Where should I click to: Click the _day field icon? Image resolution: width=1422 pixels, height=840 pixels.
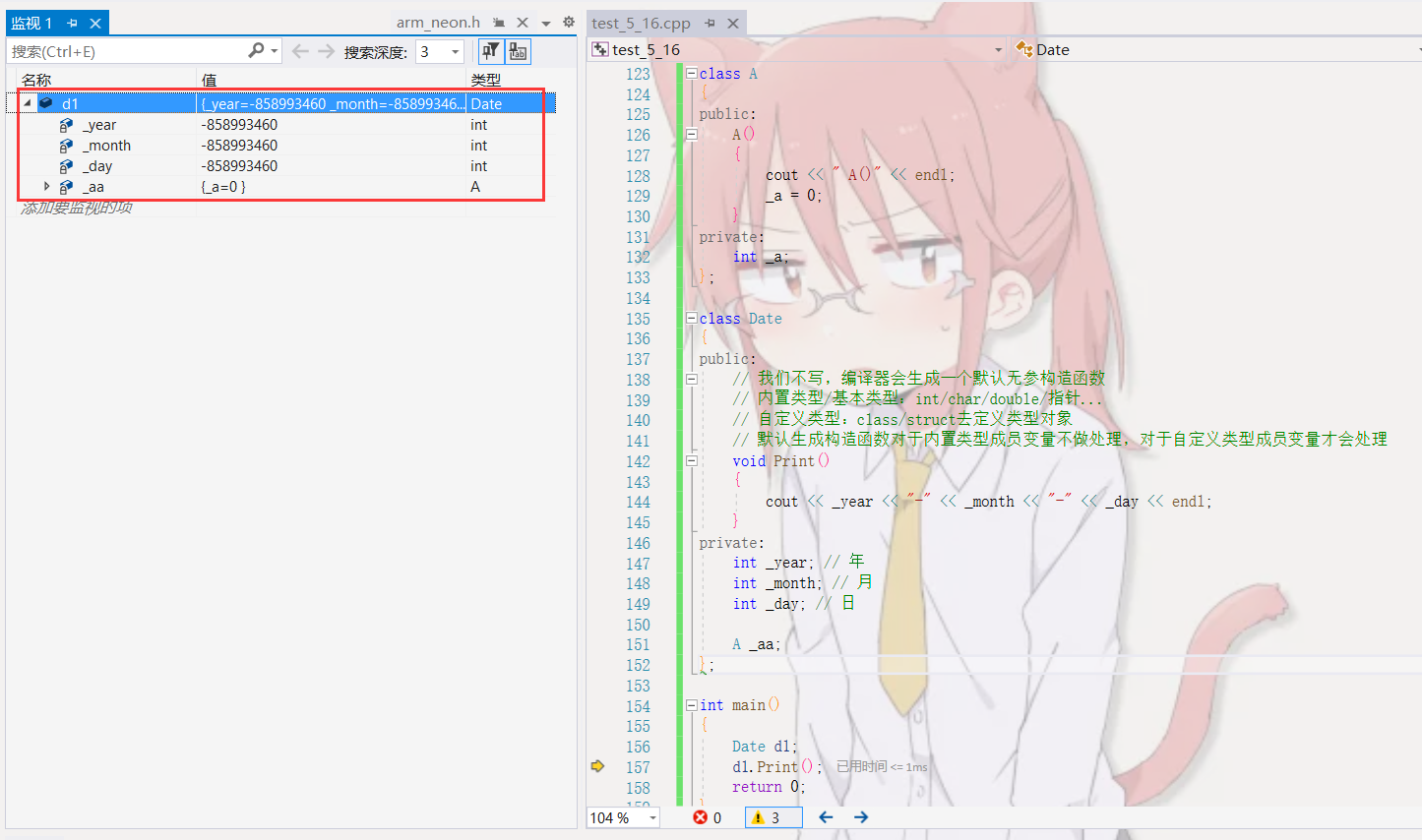tap(66, 166)
